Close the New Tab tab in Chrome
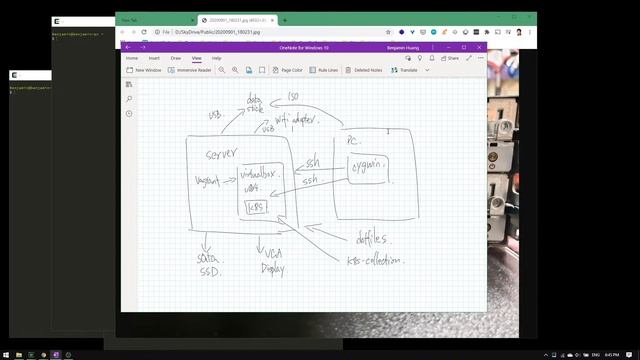The width and height of the screenshot is (640, 360). click(192, 20)
